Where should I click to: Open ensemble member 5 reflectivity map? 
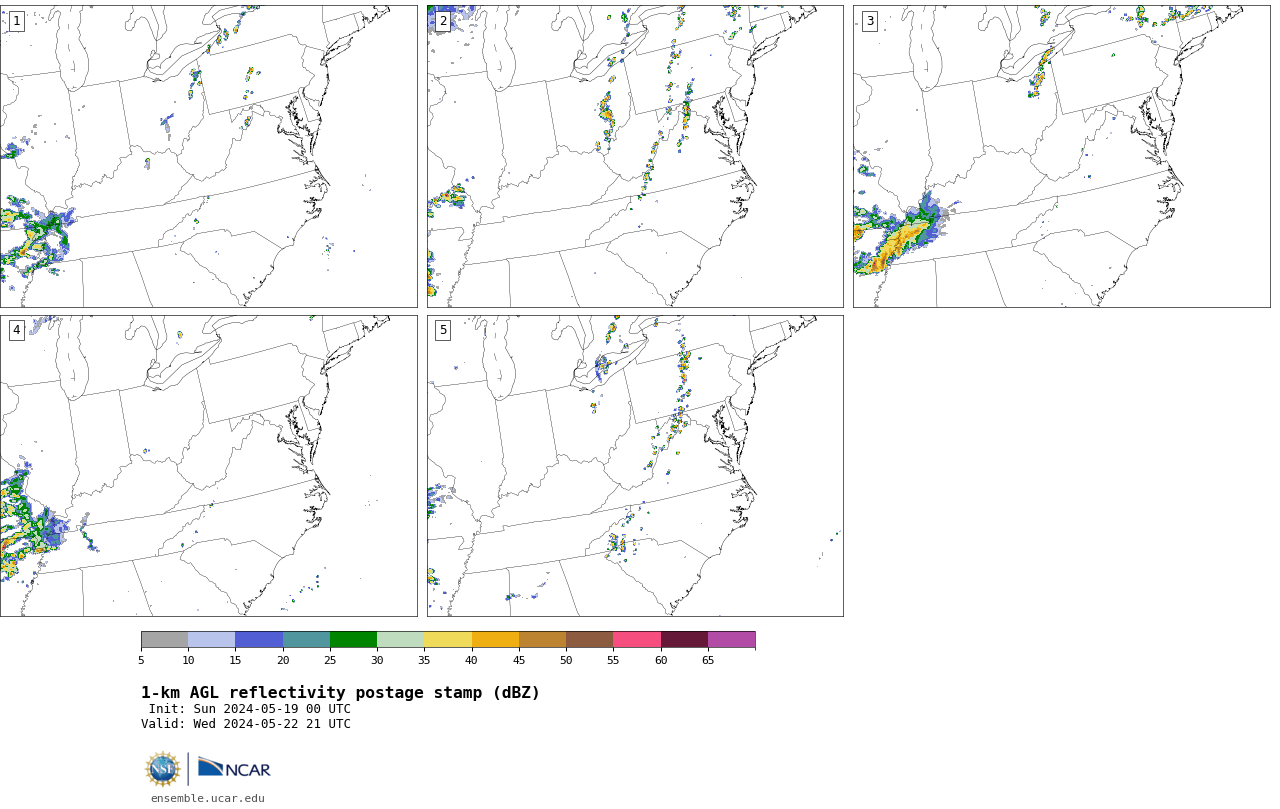tap(635, 466)
